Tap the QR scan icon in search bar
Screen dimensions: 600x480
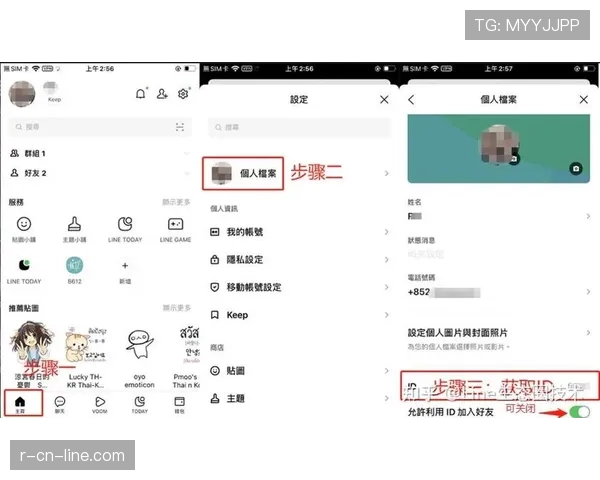180,127
